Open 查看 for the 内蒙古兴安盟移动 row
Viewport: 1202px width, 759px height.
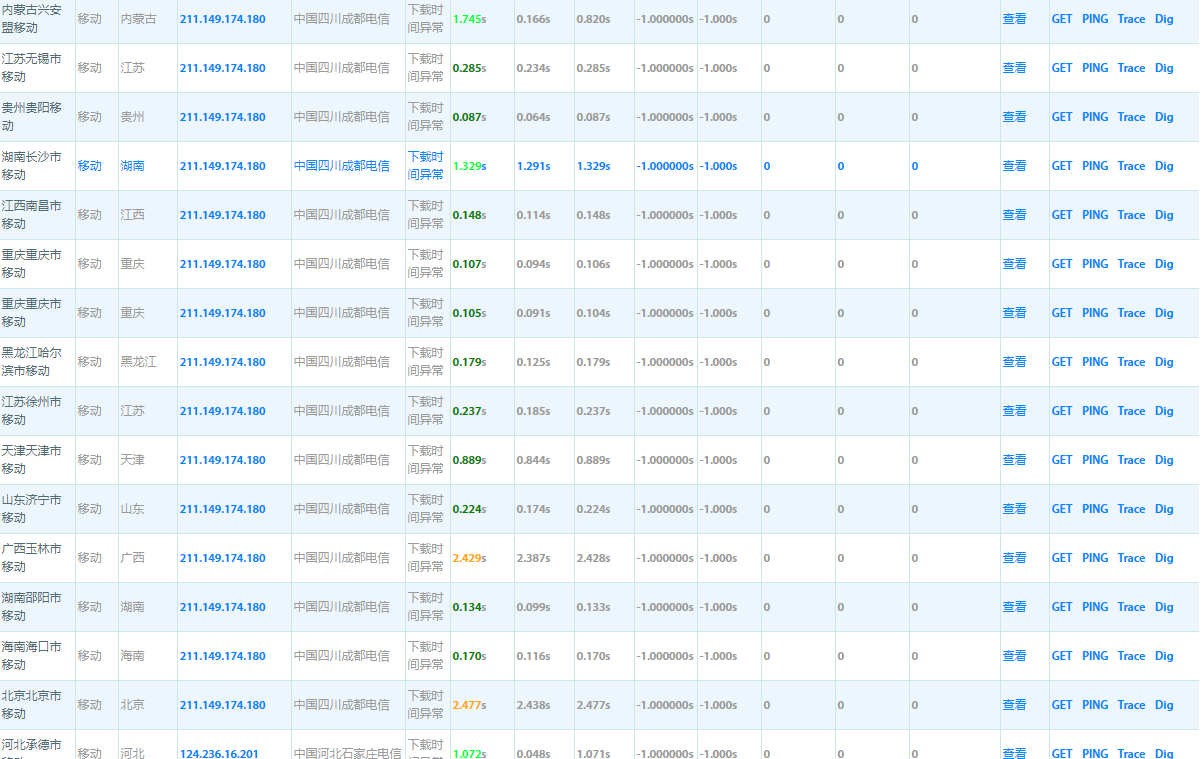tap(1014, 19)
